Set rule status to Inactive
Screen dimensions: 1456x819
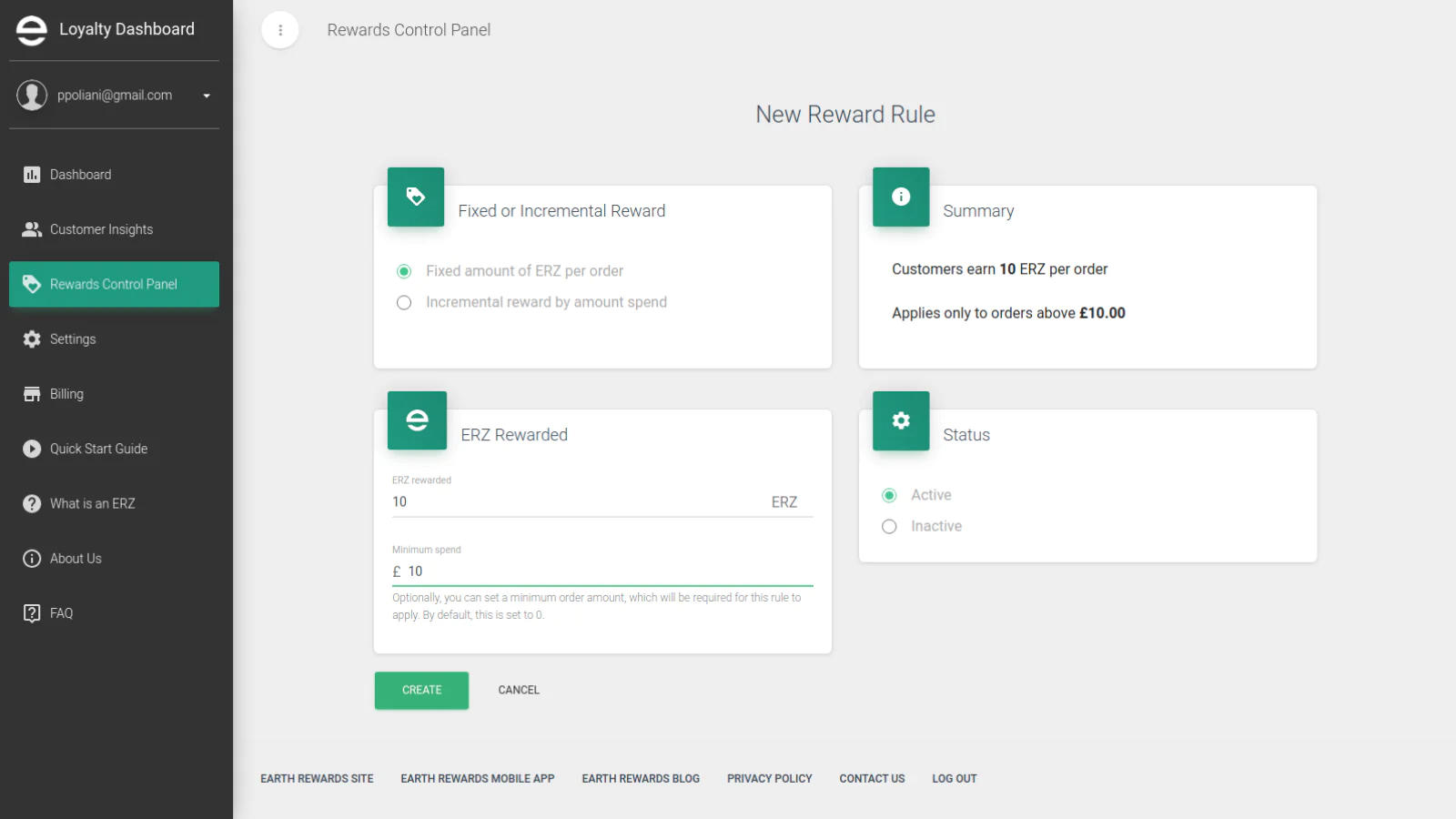889,527
